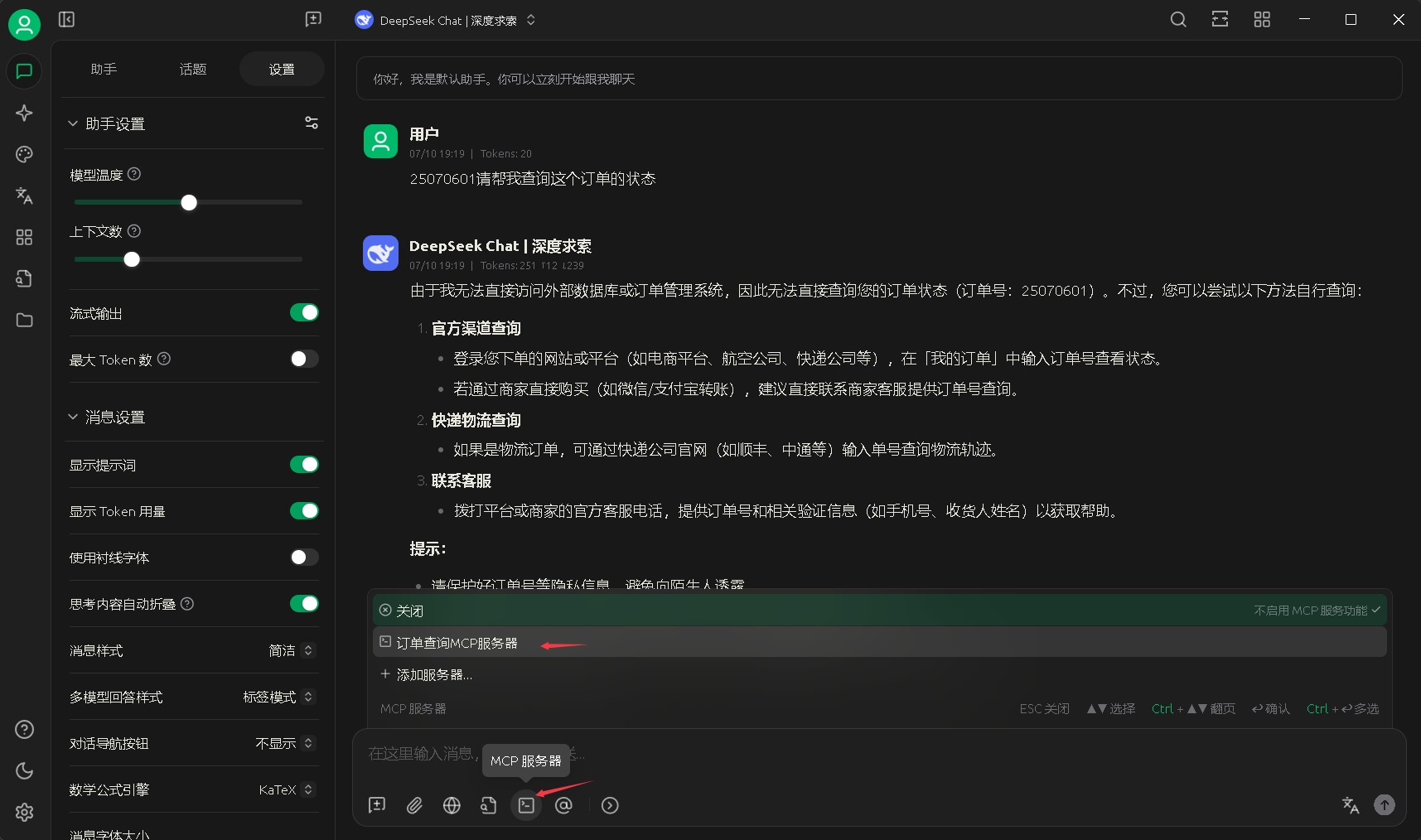This screenshot has height=840, width=1421.
Task: Open app settings gear icon
Action: click(x=24, y=812)
